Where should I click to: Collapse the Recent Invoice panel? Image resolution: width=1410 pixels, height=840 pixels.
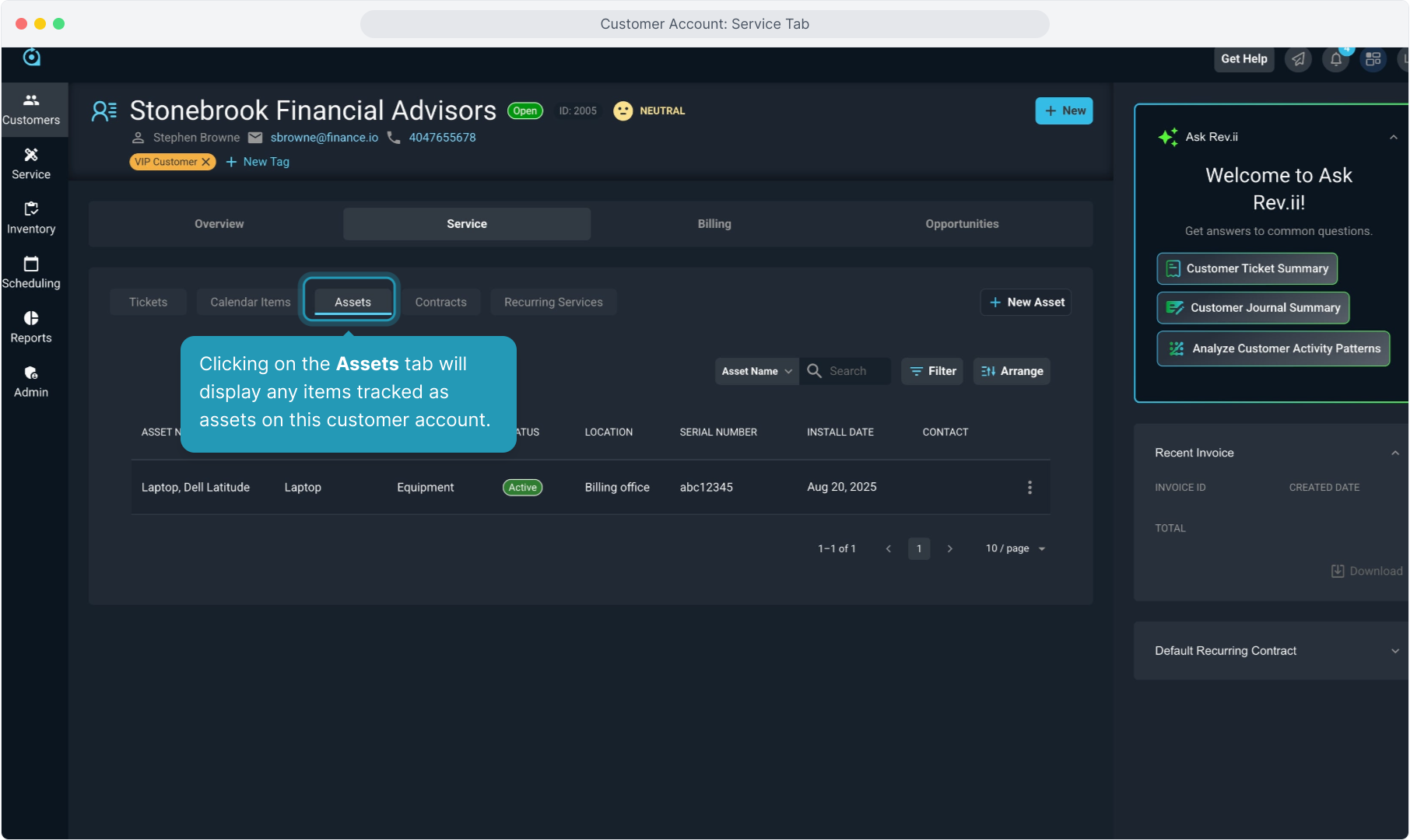[x=1394, y=453]
